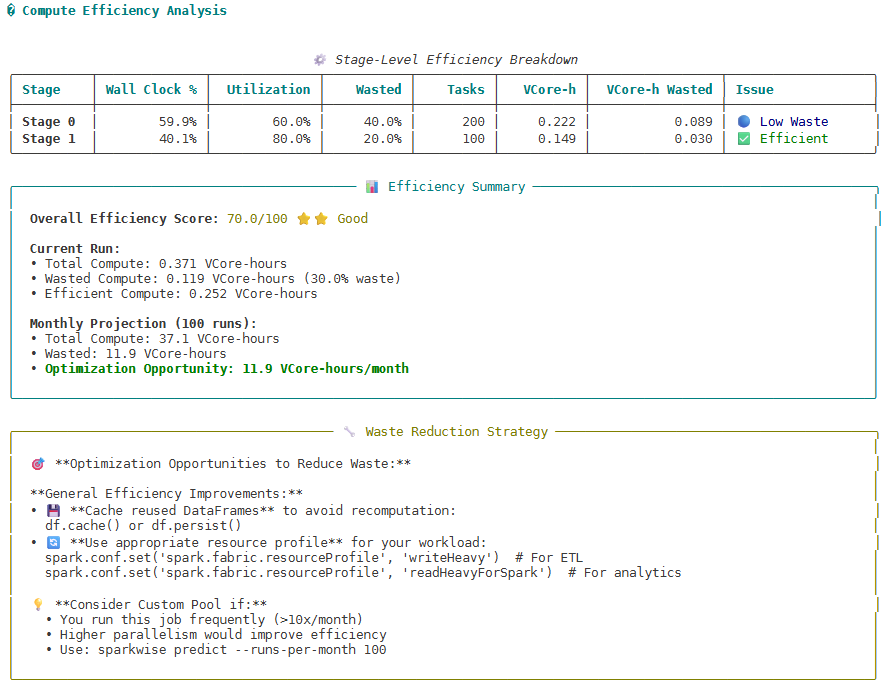Click the bar chart icon beside Efficiency Summary
Viewport: 890px width, 695px height.
tap(372, 187)
